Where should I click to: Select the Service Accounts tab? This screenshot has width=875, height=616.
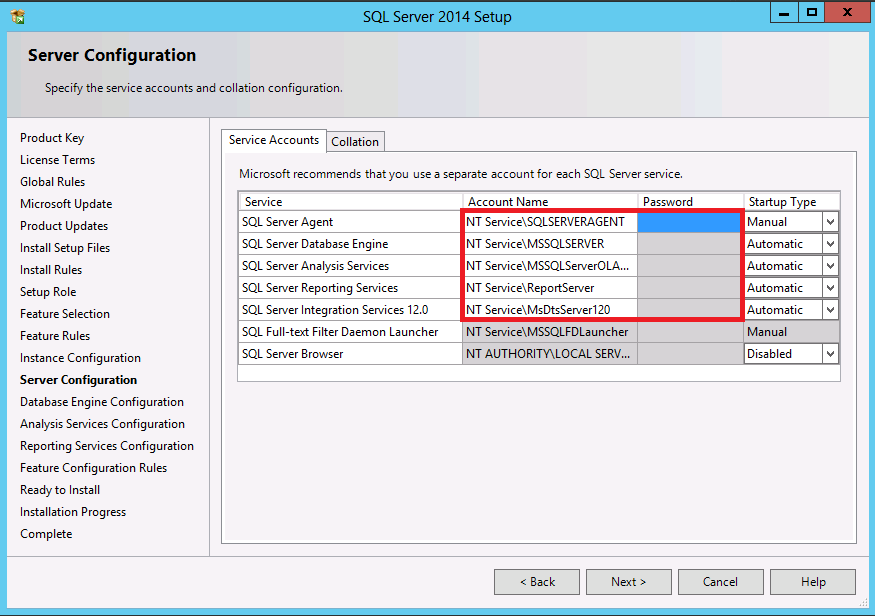(273, 140)
